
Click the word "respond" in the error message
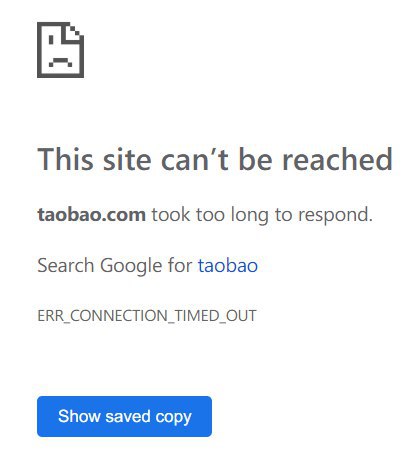(x=335, y=216)
